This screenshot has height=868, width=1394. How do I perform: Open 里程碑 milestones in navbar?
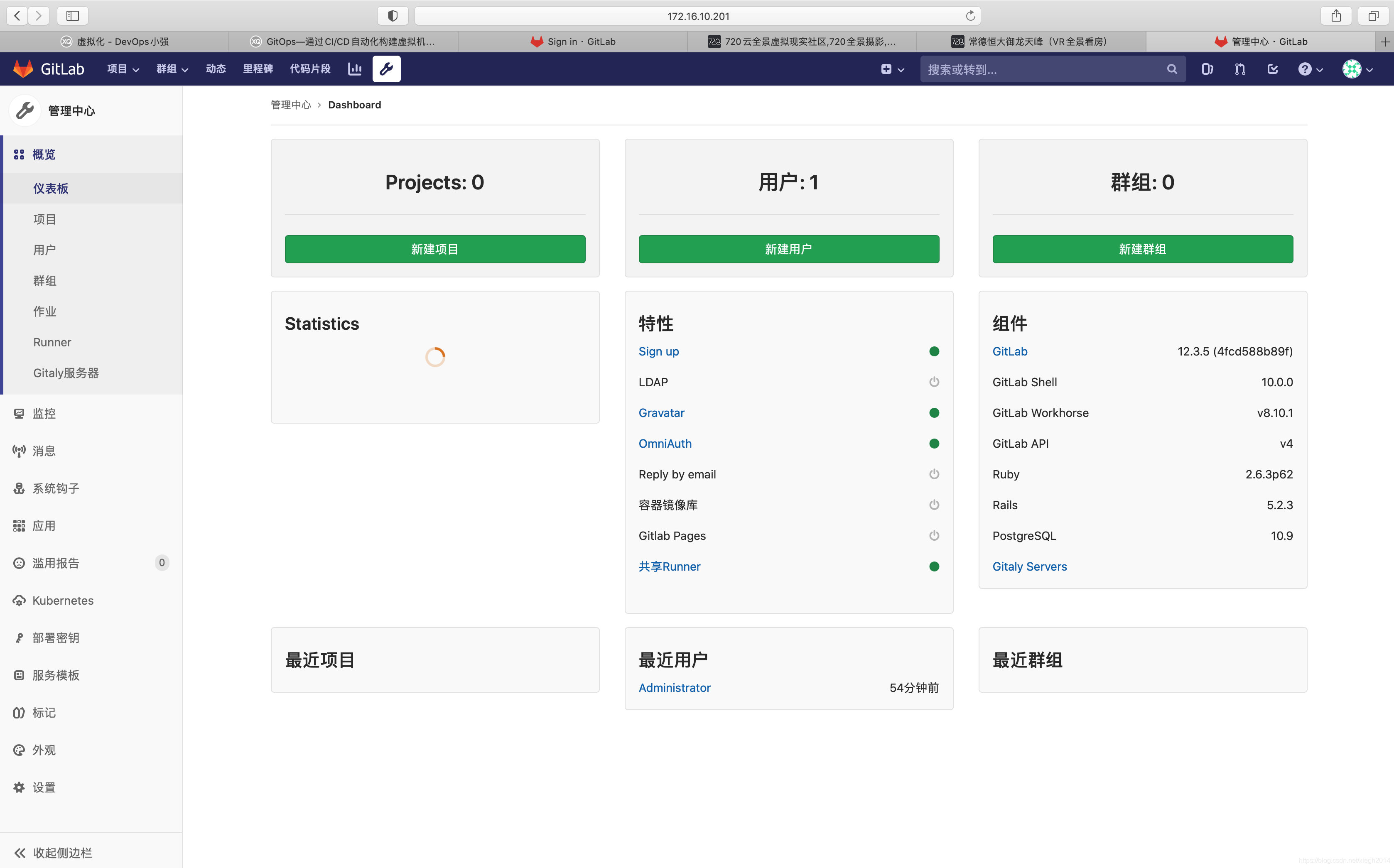point(258,69)
